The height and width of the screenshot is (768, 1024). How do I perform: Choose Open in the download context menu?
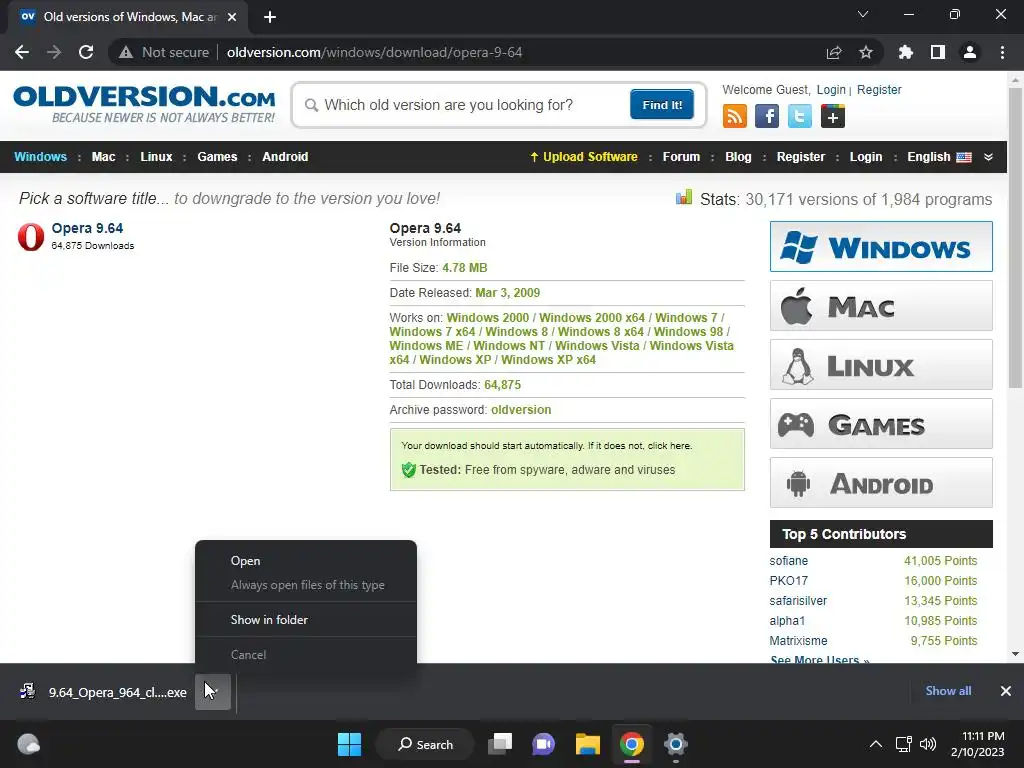point(306,561)
